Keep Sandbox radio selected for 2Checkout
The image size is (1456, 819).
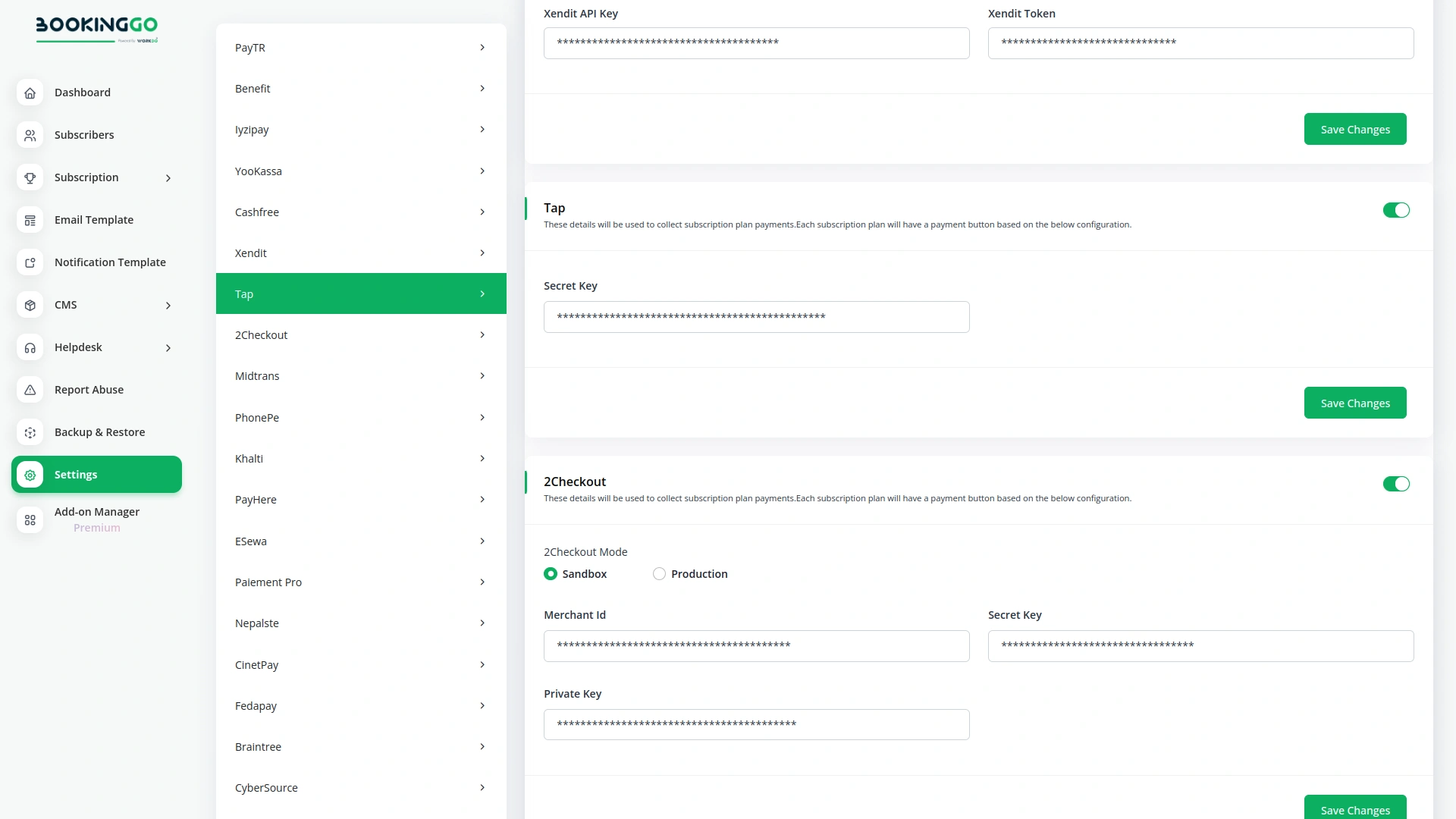[551, 573]
